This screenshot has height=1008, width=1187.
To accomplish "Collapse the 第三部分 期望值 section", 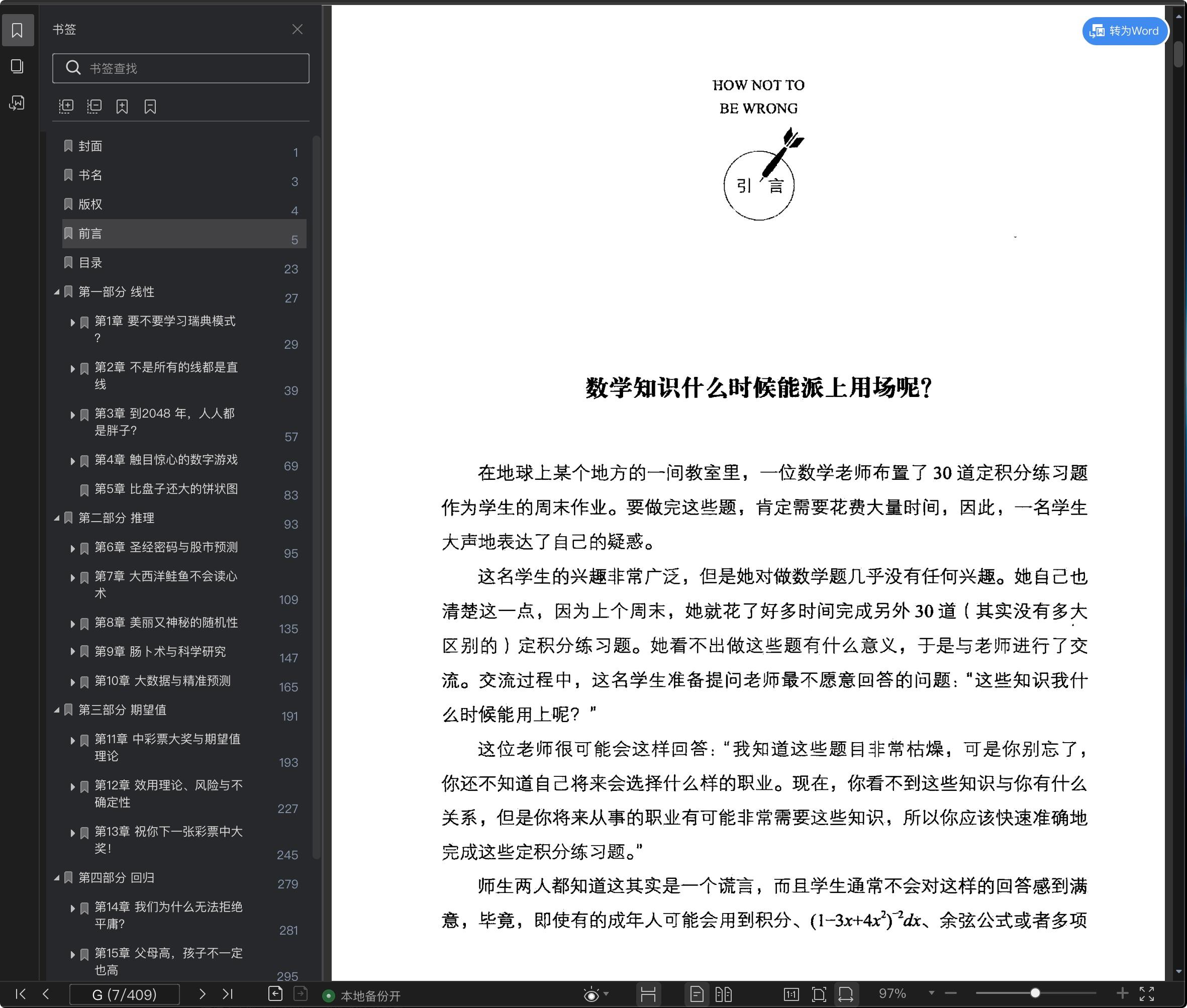I will 57,711.
